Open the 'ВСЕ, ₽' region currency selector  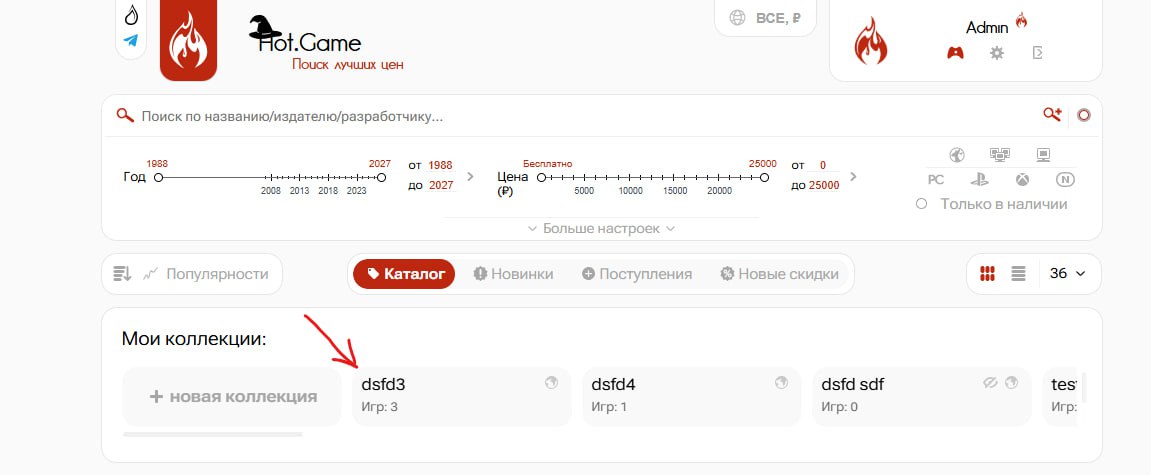point(766,17)
